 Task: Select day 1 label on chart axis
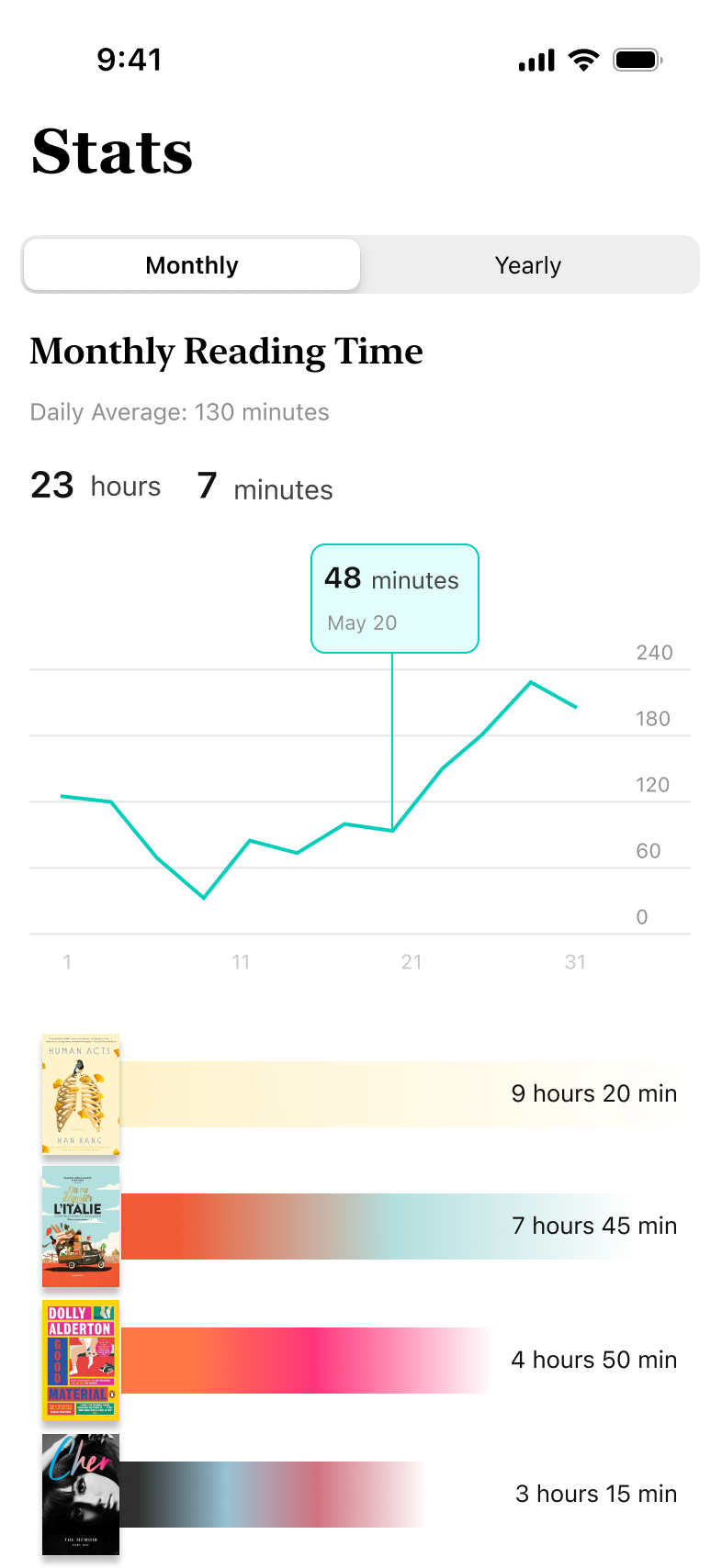coord(66,962)
